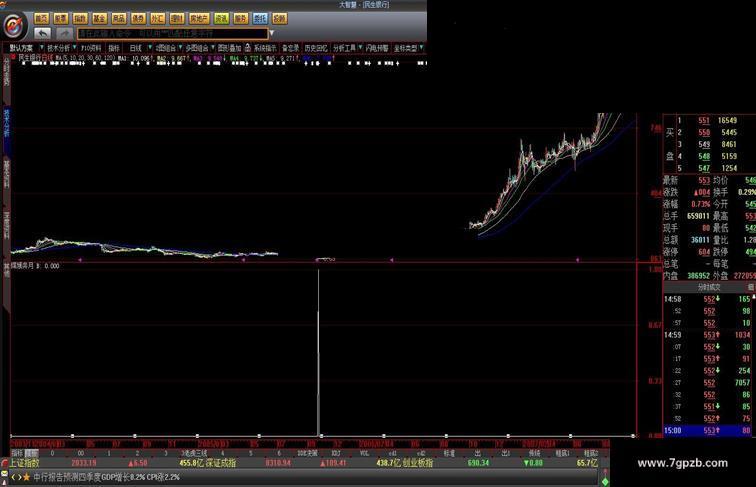Open the 房地产 real estate button
This screenshot has height=487, width=756.
(199, 18)
